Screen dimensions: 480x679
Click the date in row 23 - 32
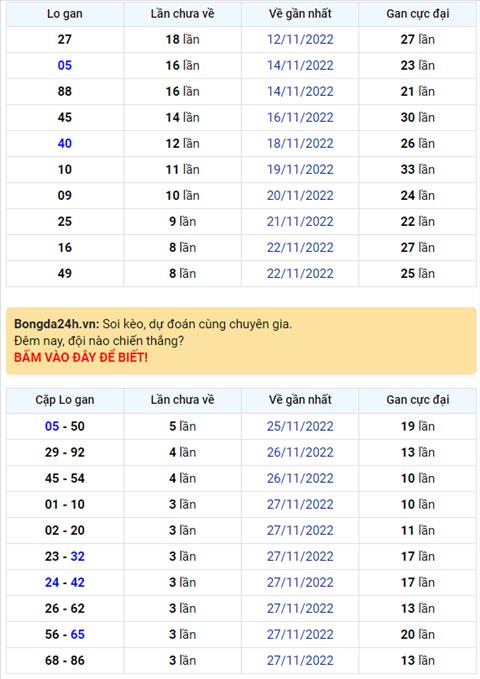pos(300,556)
